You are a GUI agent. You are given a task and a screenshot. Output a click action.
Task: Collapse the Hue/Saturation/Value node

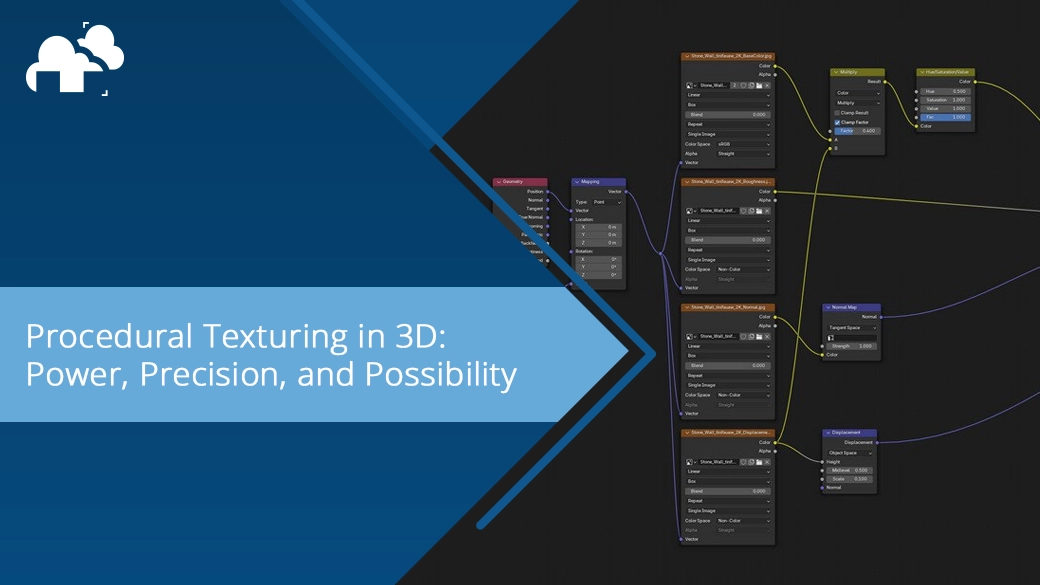(x=922, y=72)
